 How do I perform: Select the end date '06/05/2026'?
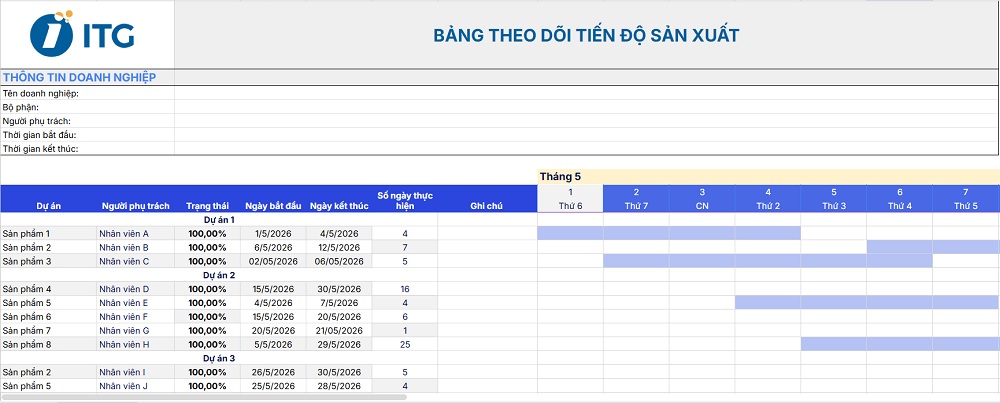click(x=339, y=261)
